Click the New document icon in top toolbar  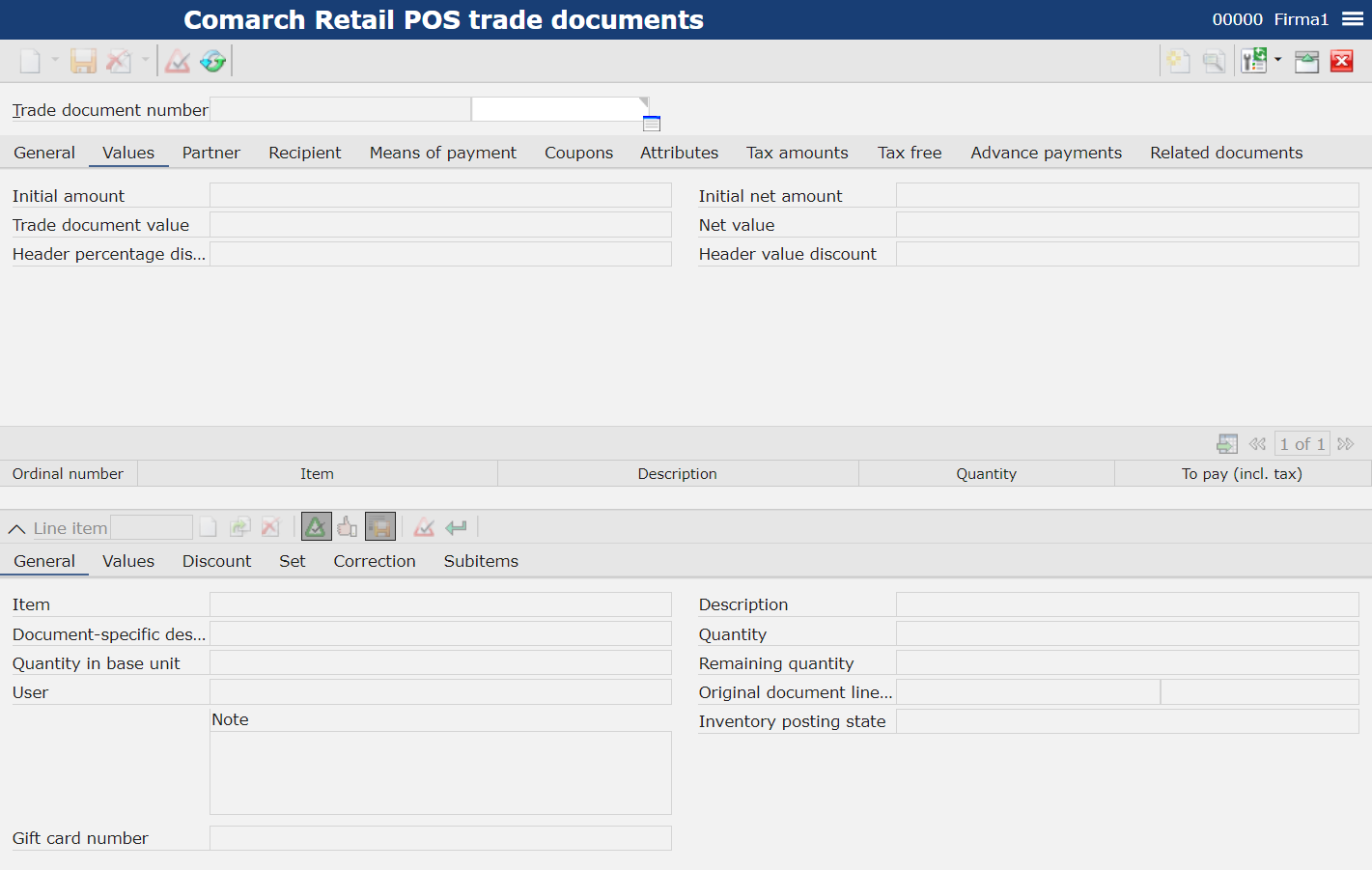click(30, 62)
